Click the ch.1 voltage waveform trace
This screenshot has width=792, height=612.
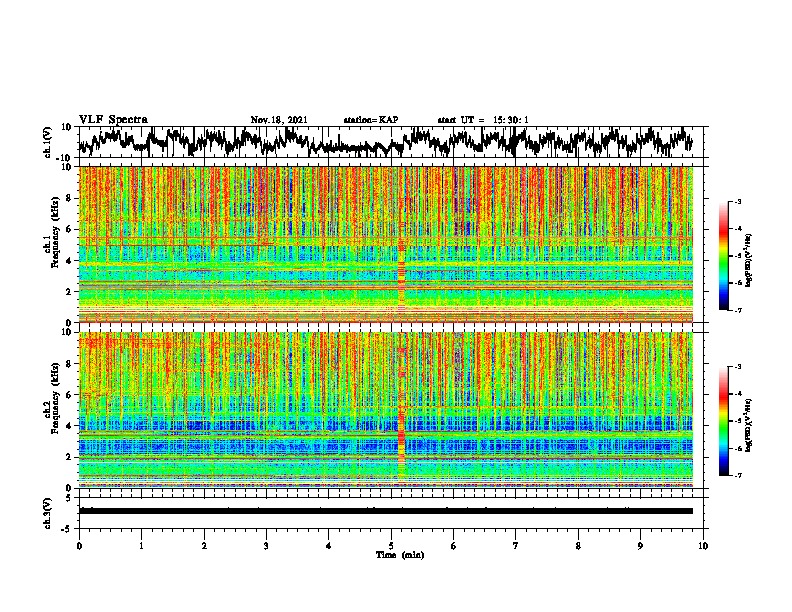[385, 142]
